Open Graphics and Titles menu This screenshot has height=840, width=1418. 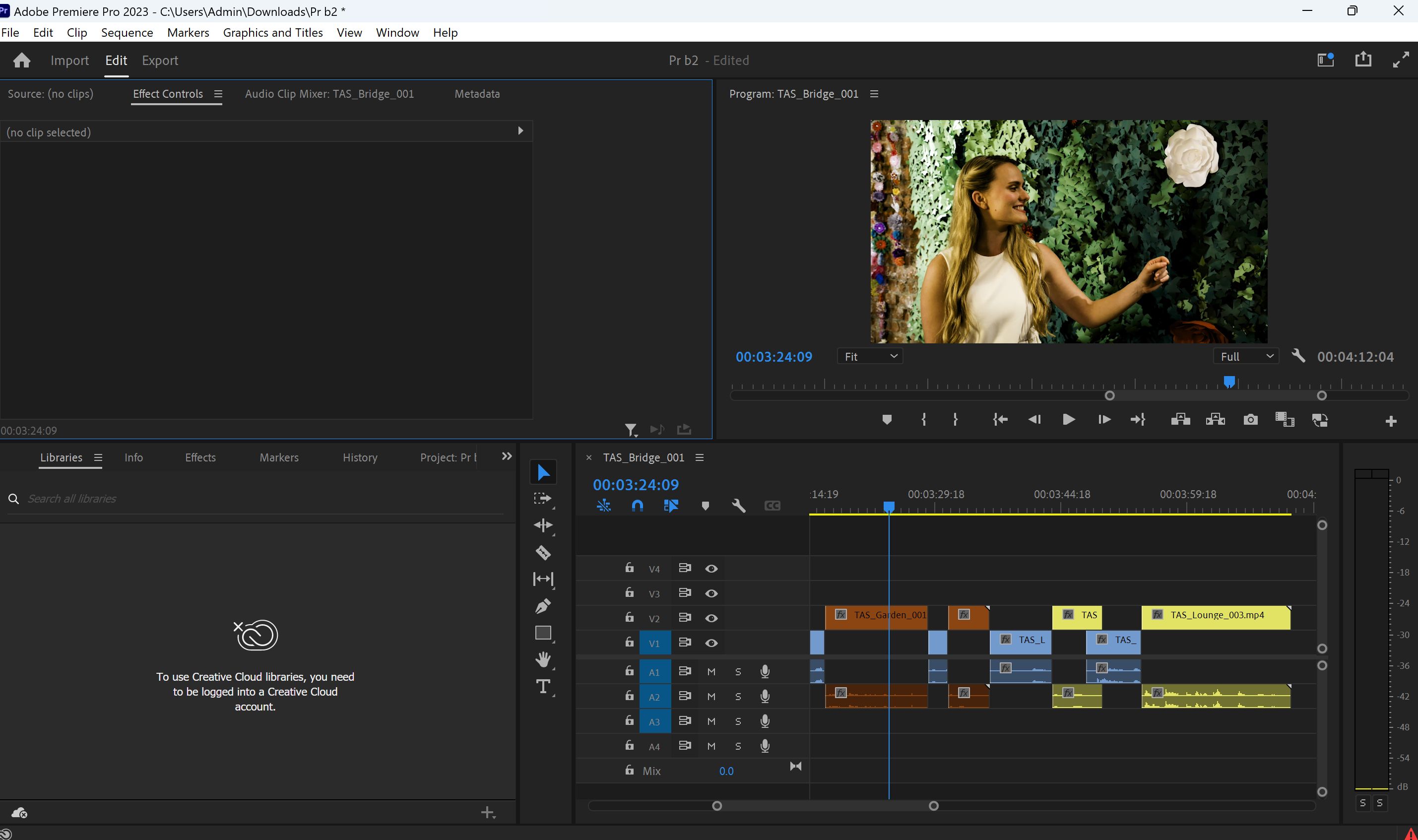coord(273,32)
